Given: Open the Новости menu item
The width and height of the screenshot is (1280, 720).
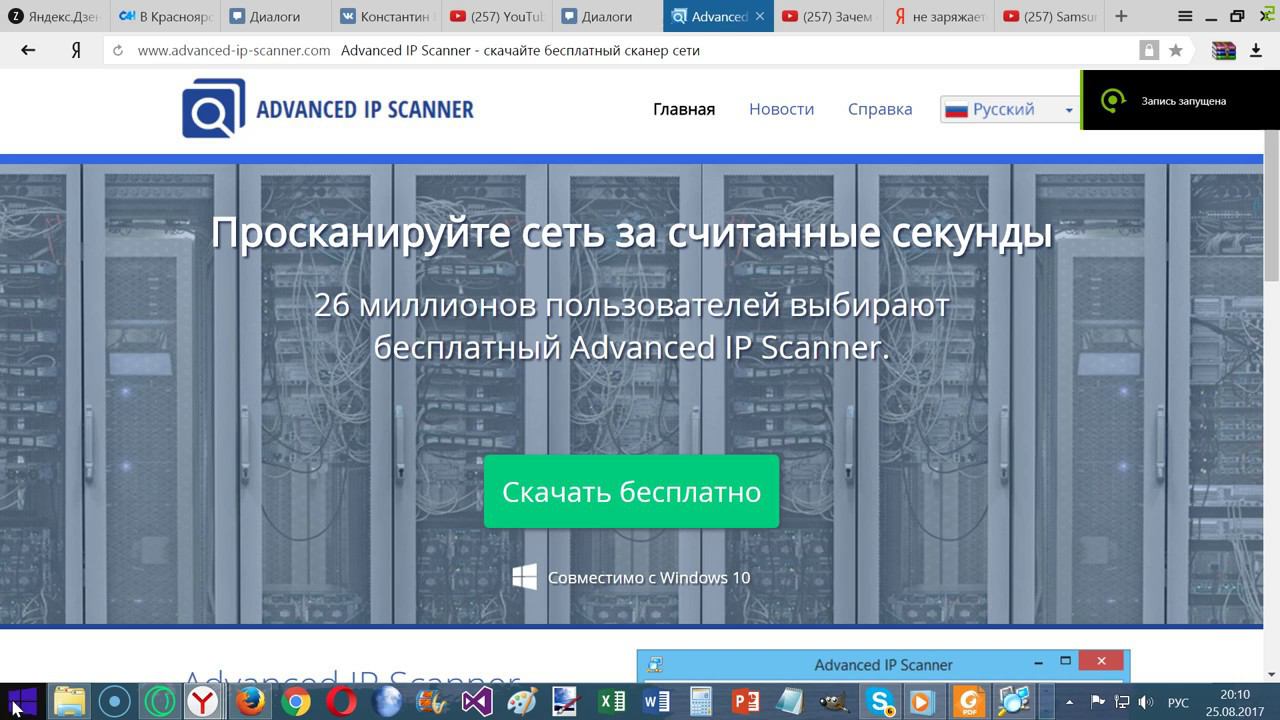Looking at the screenshot, I should (x=781, y=109).
